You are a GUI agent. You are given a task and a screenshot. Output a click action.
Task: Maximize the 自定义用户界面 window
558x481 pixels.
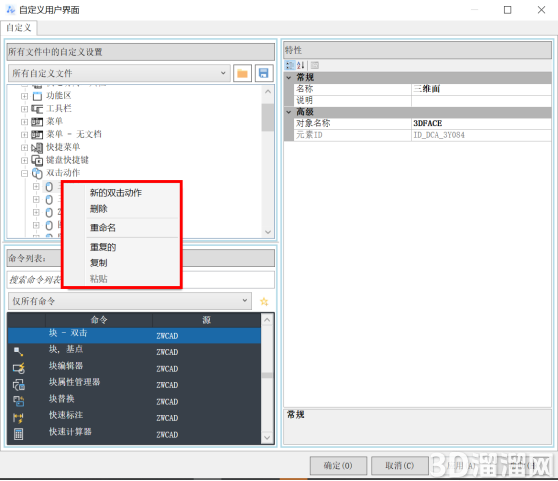[x=507, y=10]
